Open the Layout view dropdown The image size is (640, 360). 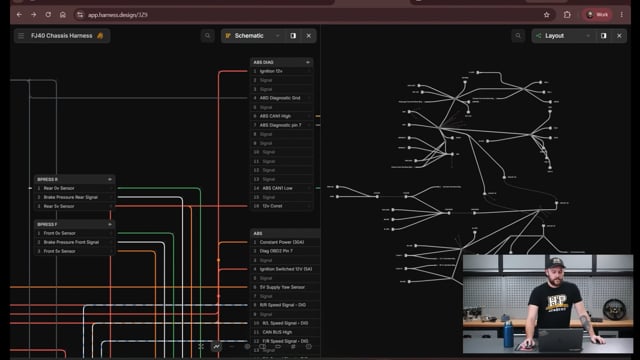pyautogui.click(x=588, y=36)
